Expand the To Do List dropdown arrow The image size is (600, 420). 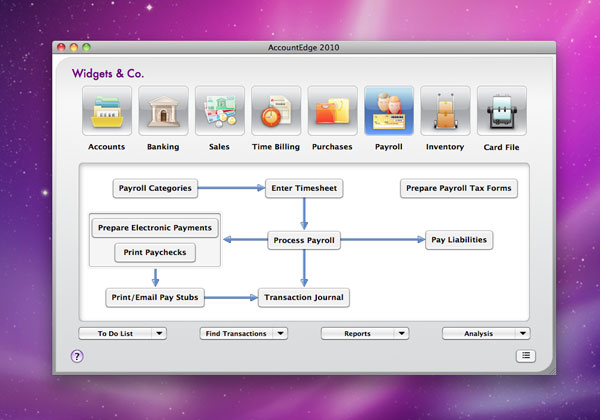[159, 334]
